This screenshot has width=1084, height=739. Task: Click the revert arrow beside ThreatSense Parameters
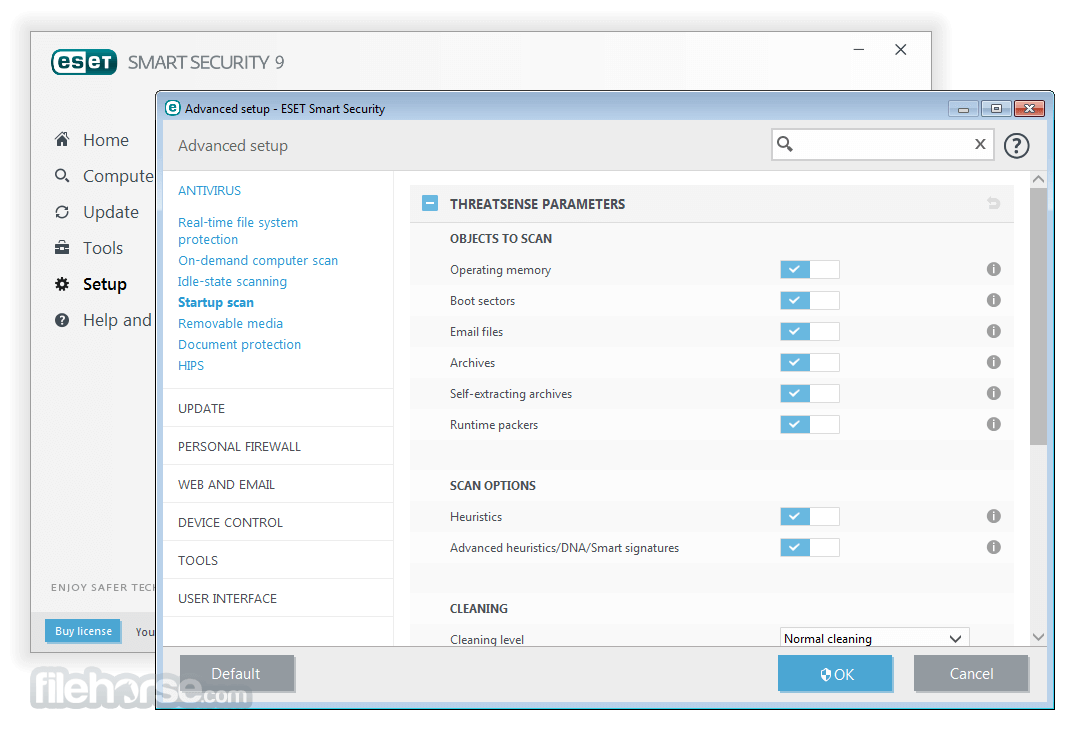(x=993, y=203)
